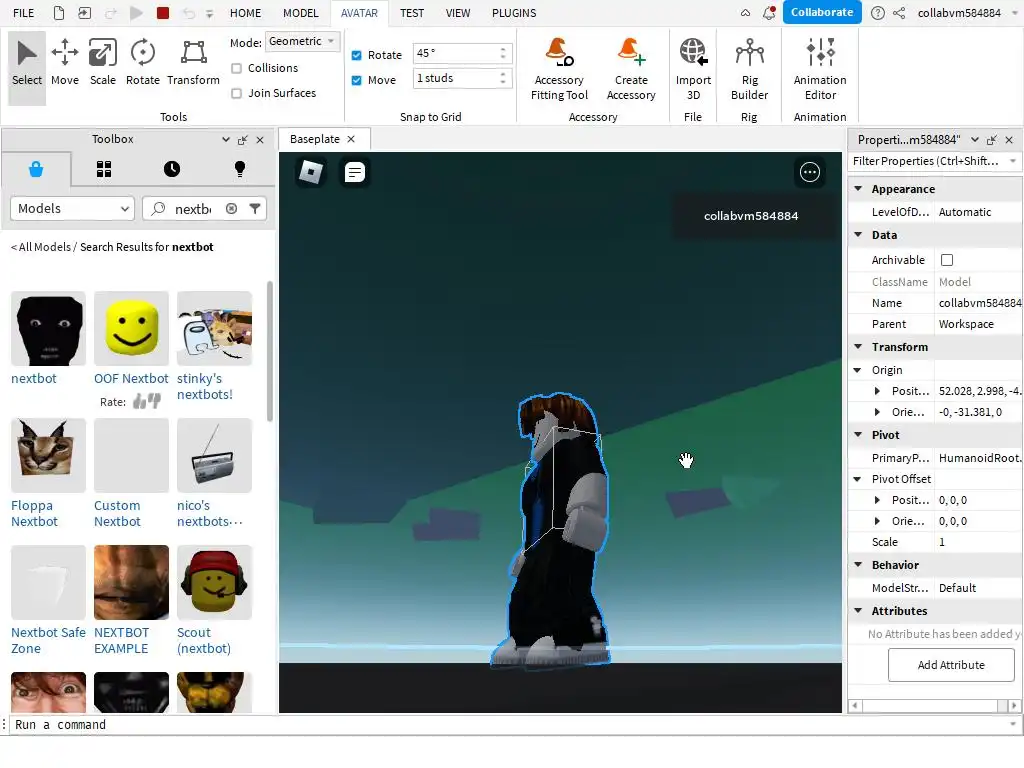Image resolution: width=1024 pixels, height=768 pixels.
Task: Click the Toolbox vertical scrollbar
Action: pos(270,351)
